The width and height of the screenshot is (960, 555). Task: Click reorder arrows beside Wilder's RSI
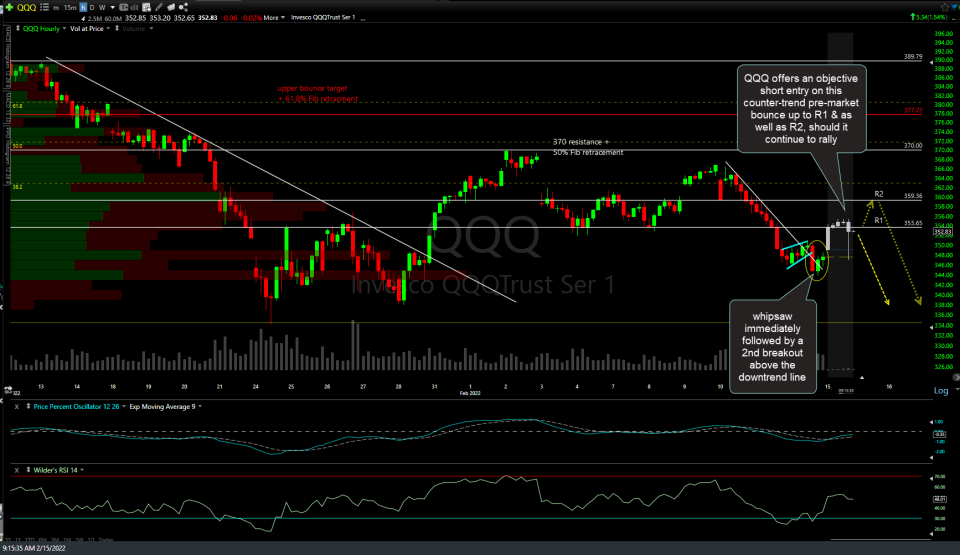tap(28, 470)
